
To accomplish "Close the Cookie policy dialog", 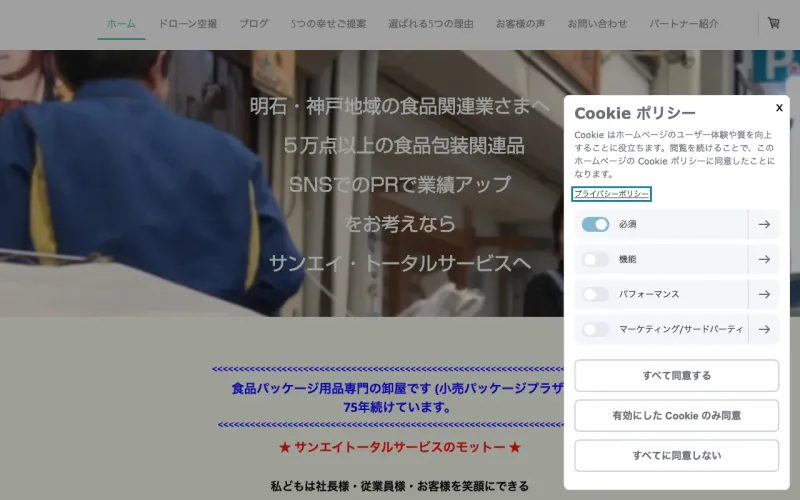I will coord(779,108).
